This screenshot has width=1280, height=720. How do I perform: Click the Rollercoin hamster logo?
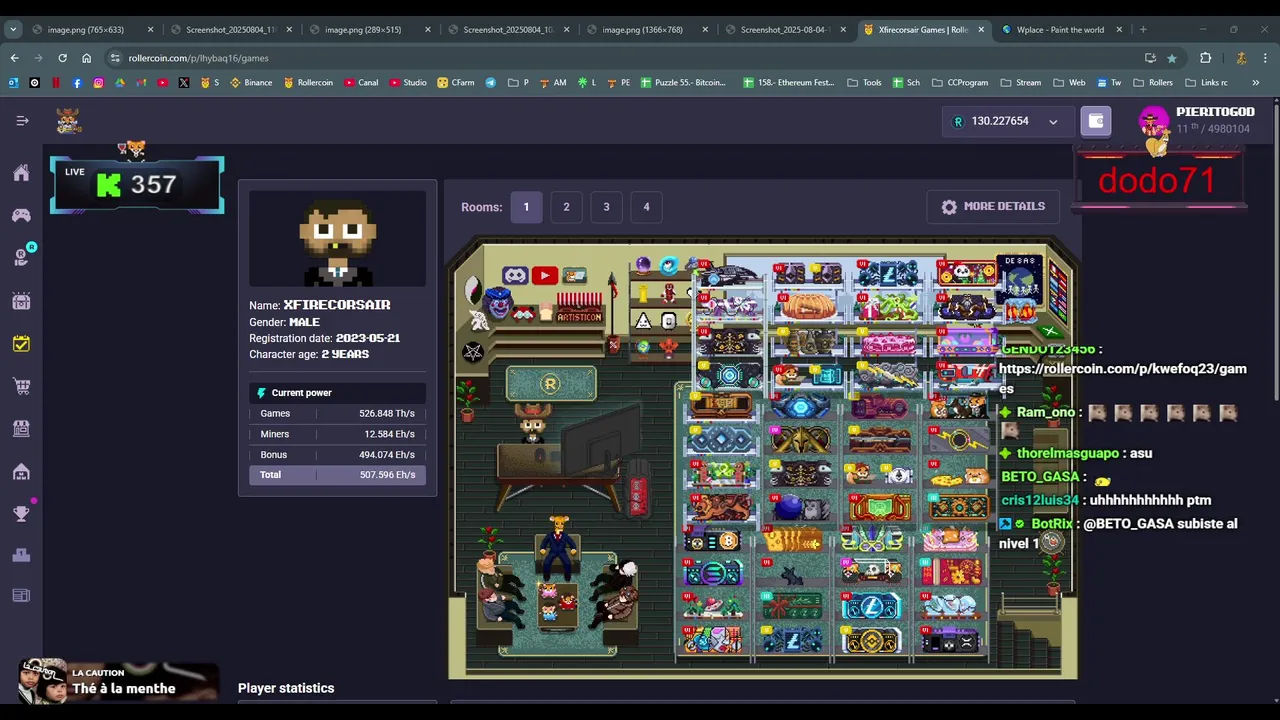click(68, 121)
